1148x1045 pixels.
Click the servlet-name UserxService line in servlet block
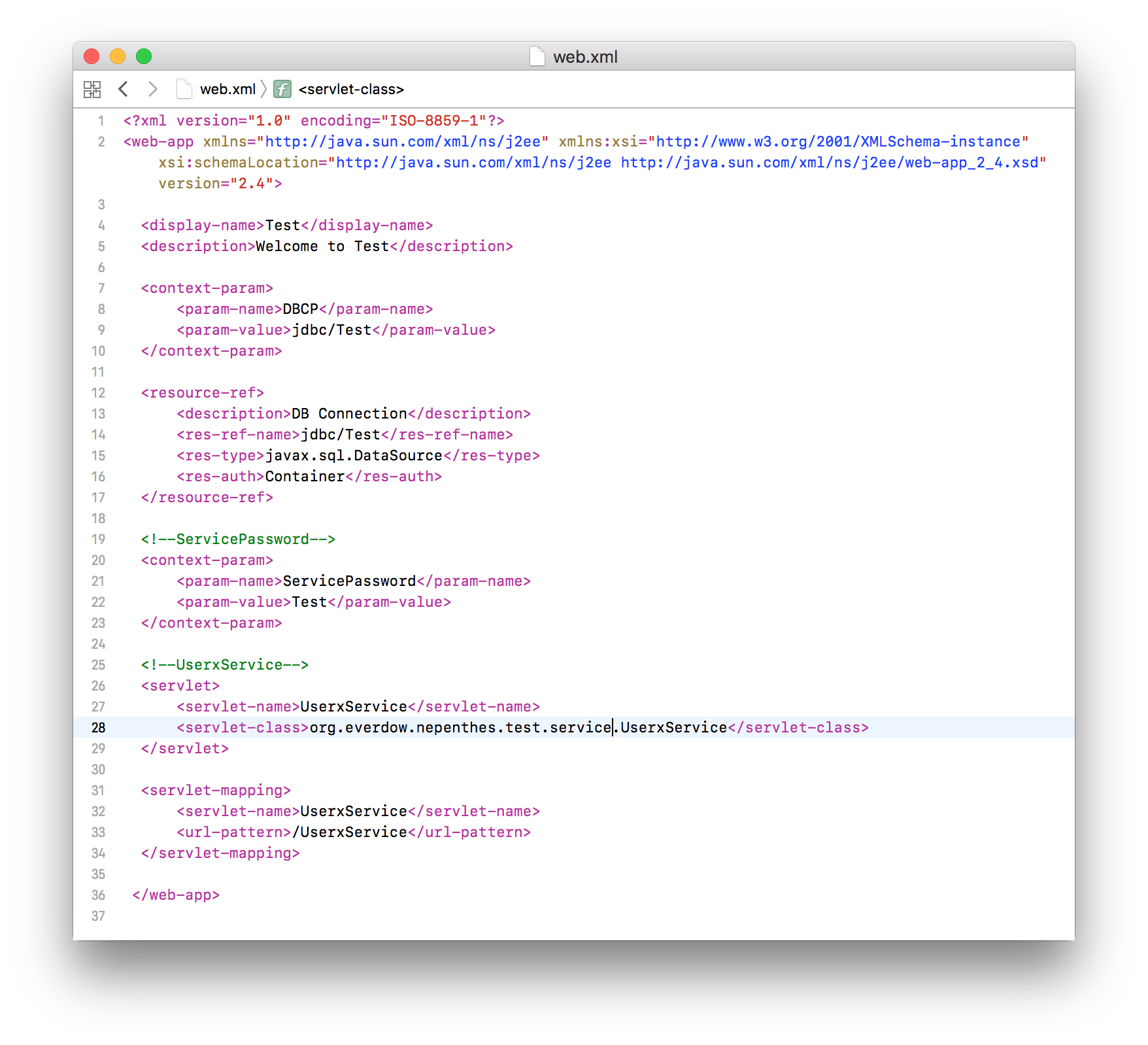358,707
